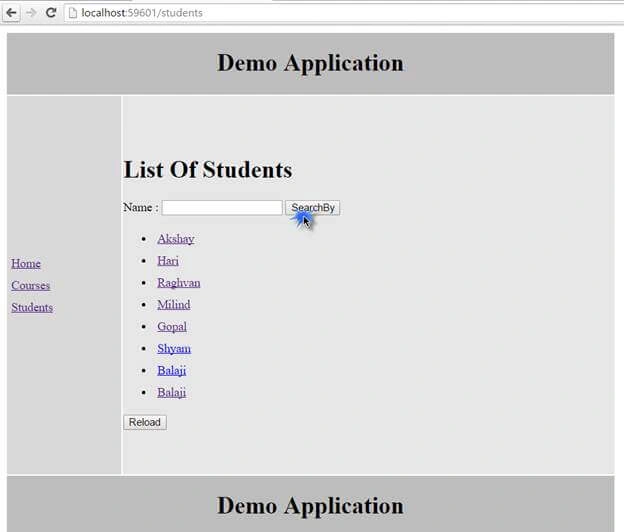Go back with the browser back arrow
624x532 pixels.
(11, 13)
